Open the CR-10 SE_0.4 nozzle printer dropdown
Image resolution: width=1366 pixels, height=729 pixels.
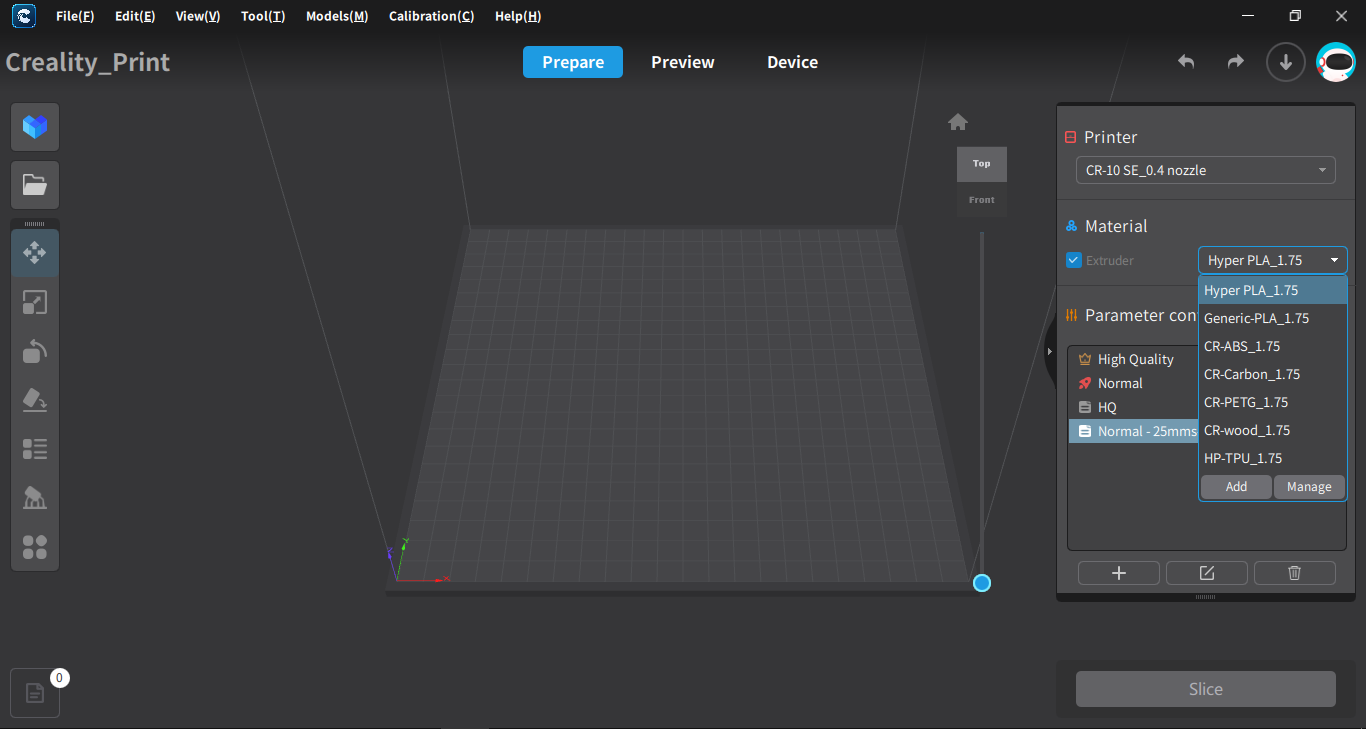point(1206,170)
